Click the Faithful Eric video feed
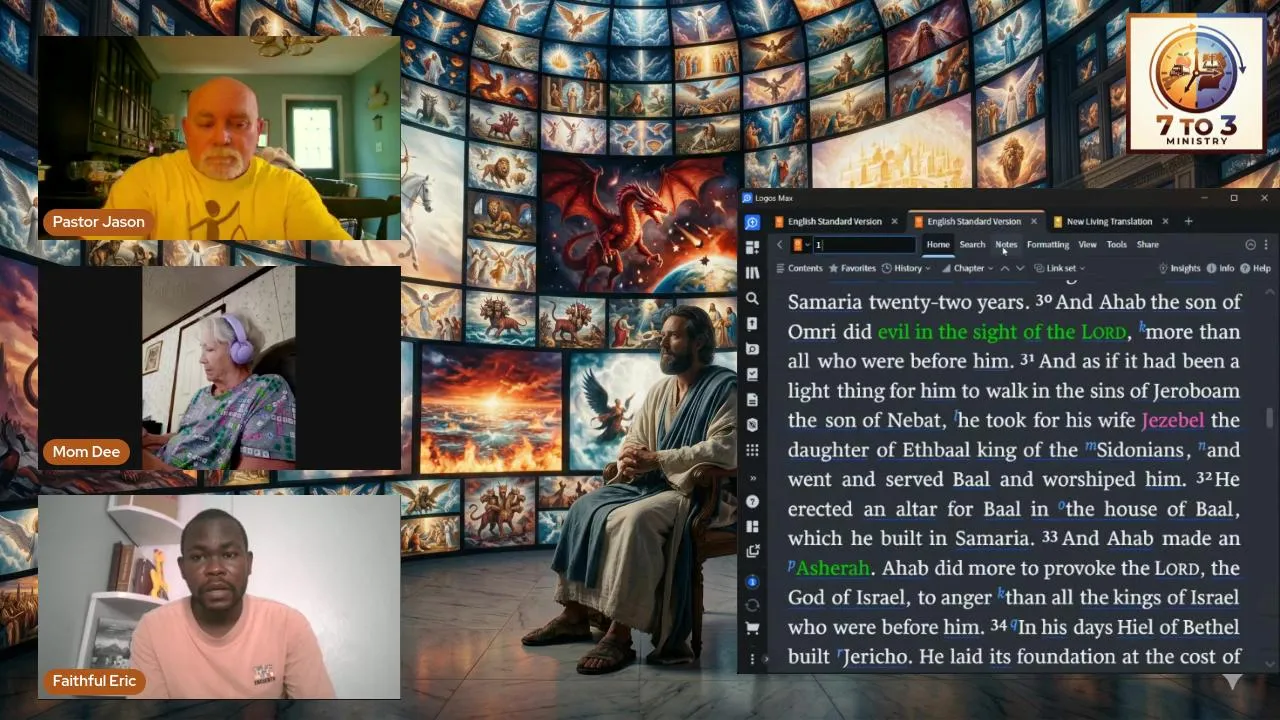This screenshot has width=1280, height=720. [219, 596]
